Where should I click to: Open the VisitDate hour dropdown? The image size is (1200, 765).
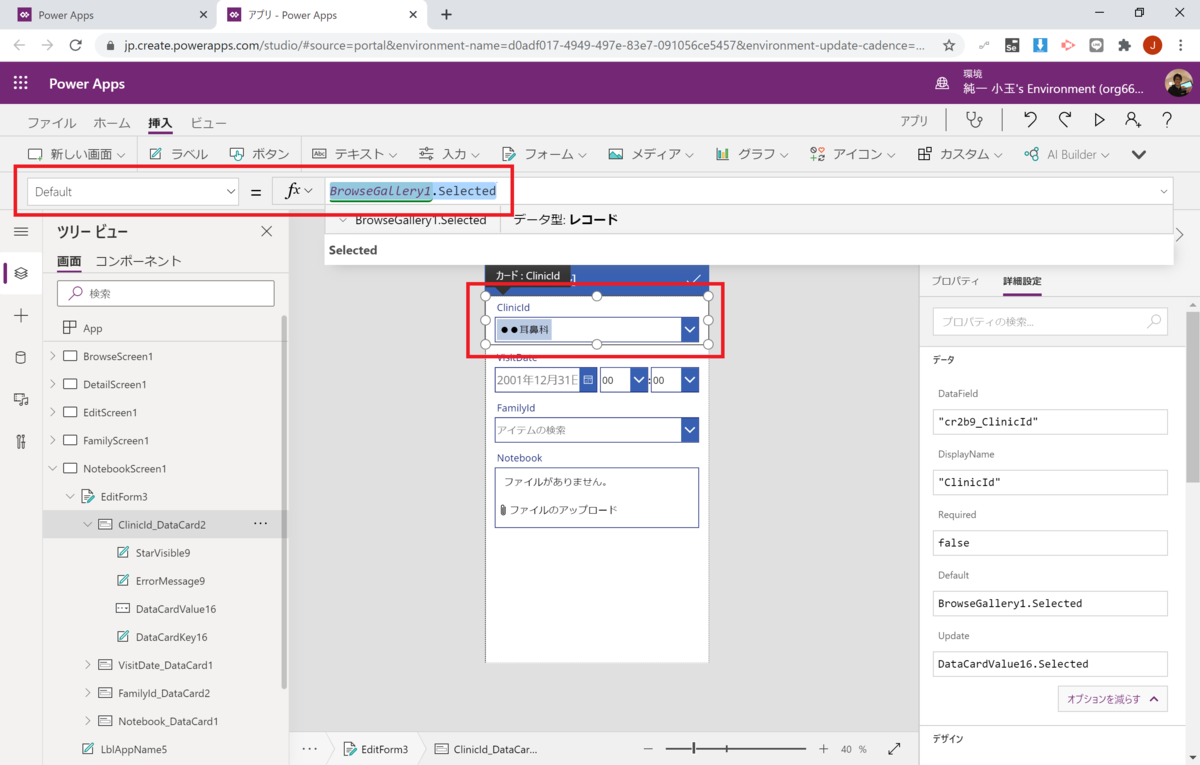pos(639,380)
